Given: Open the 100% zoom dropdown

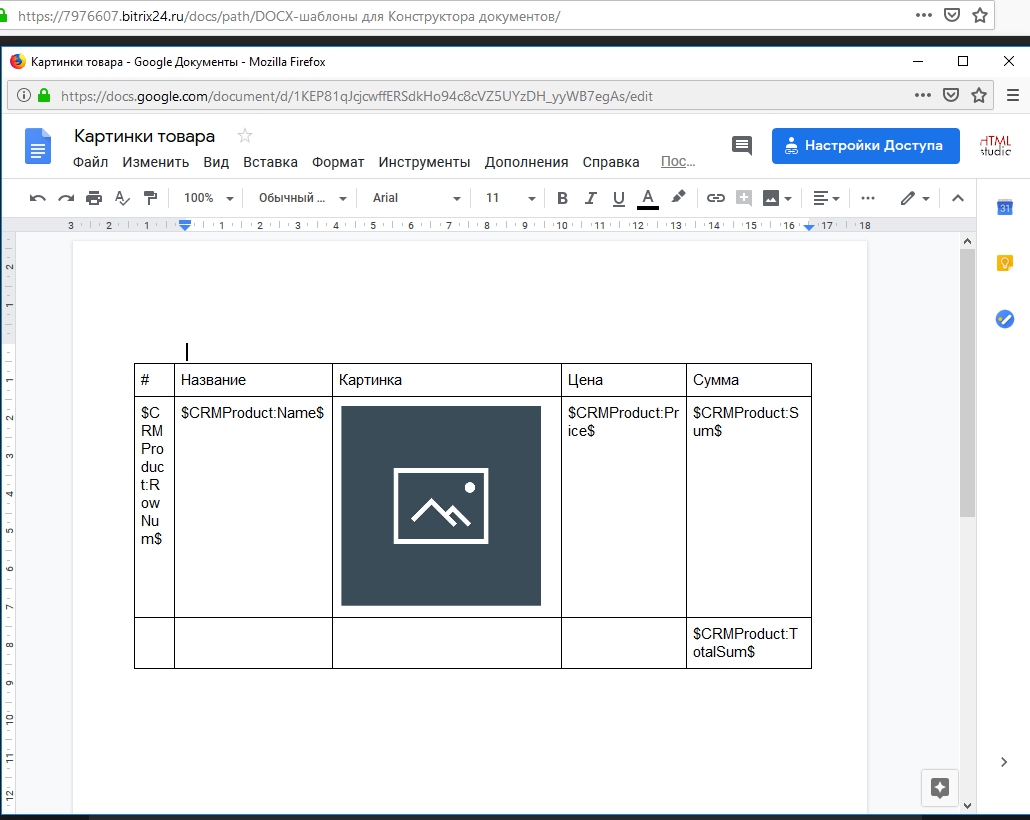Looking at the screenshot, I should tap(208, 198).
